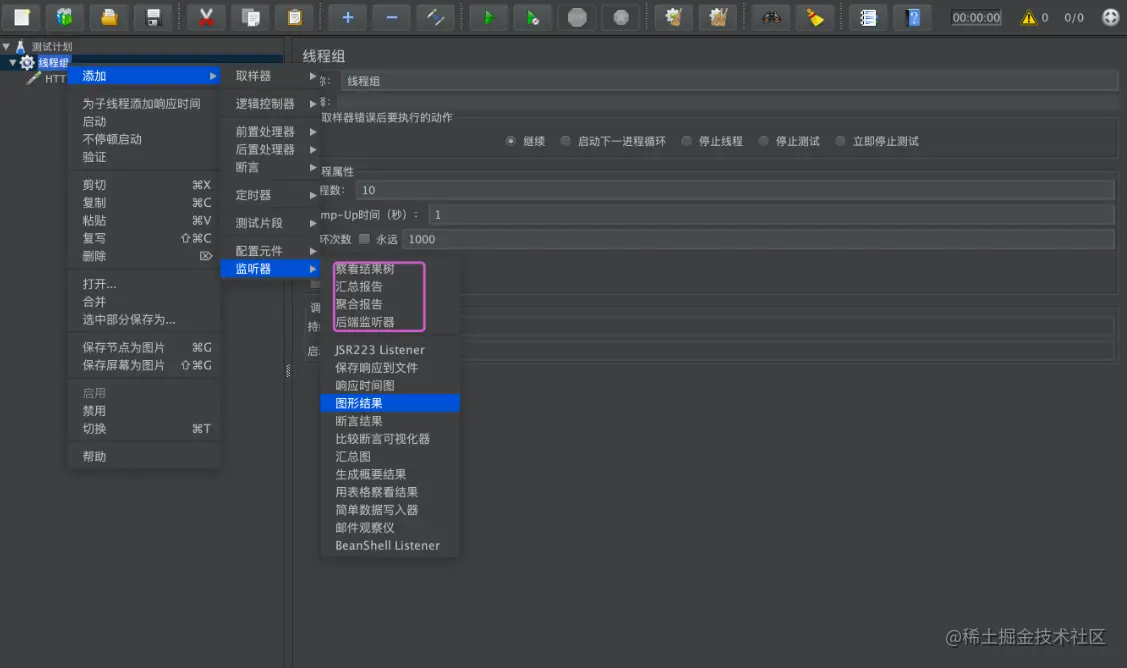Click the thread count field showing 10
This screenshot has height=668, width=1127.
tap(735, 190)
